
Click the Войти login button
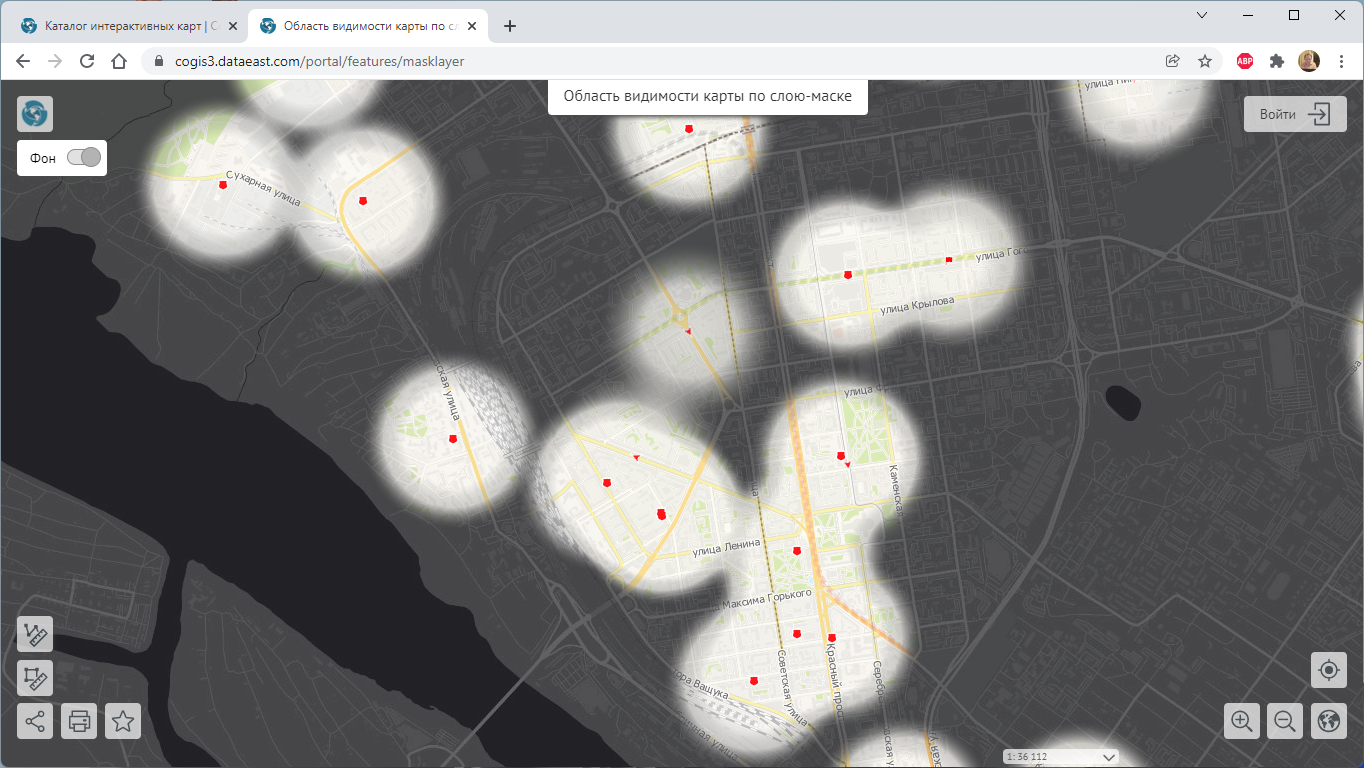1296,114
